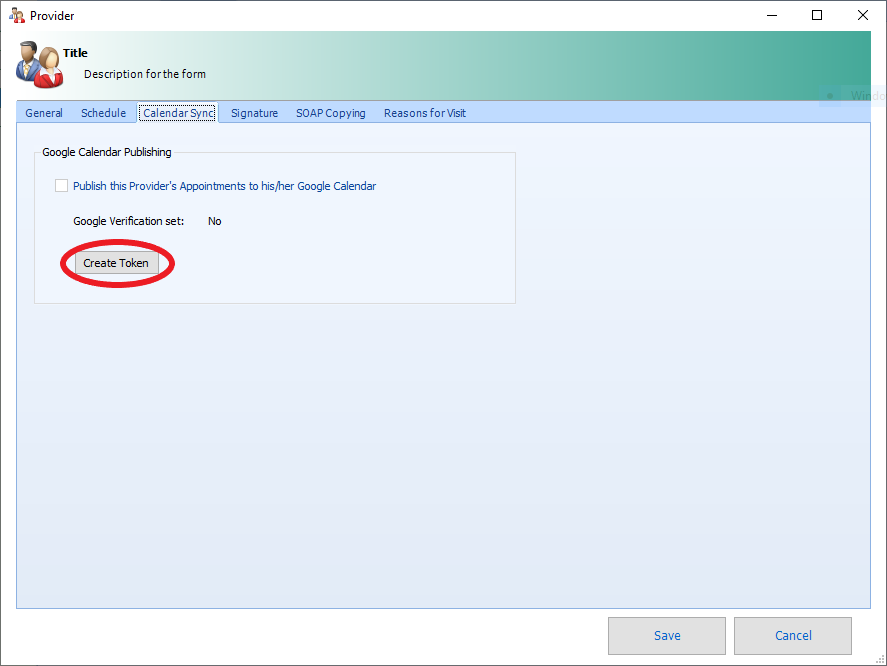Click the Google Verification set 'No' value

(x=215, y=221)
